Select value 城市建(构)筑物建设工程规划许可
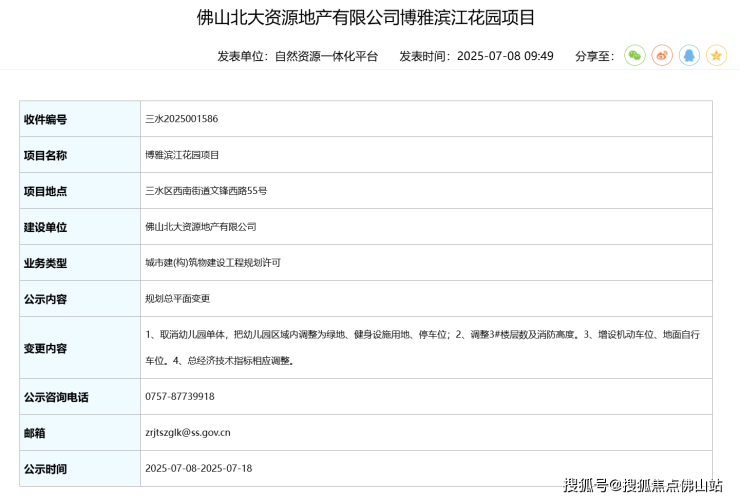The image size is (740, 501). click(213, 263)
